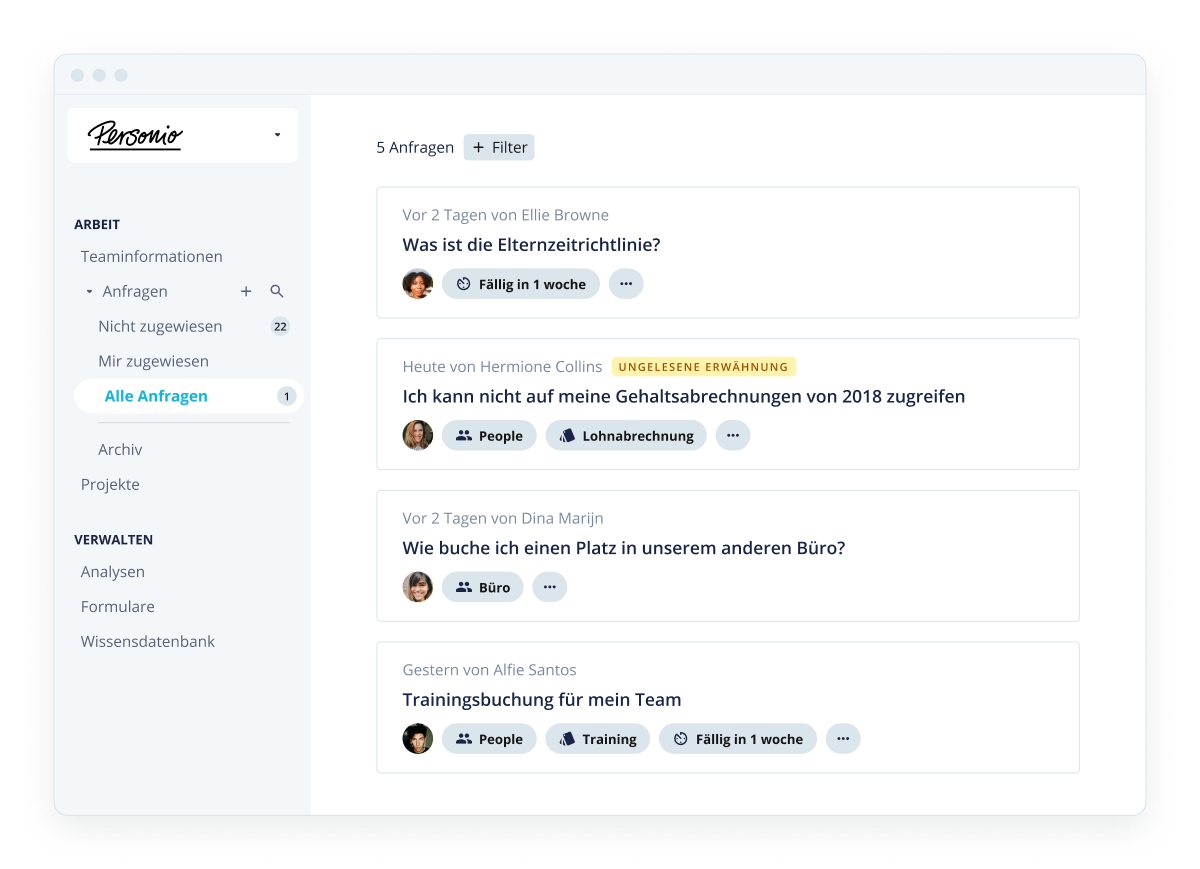Select Nicht zugewiesen in the sidebar
The image size is (1200, 869).
(160, 326)
